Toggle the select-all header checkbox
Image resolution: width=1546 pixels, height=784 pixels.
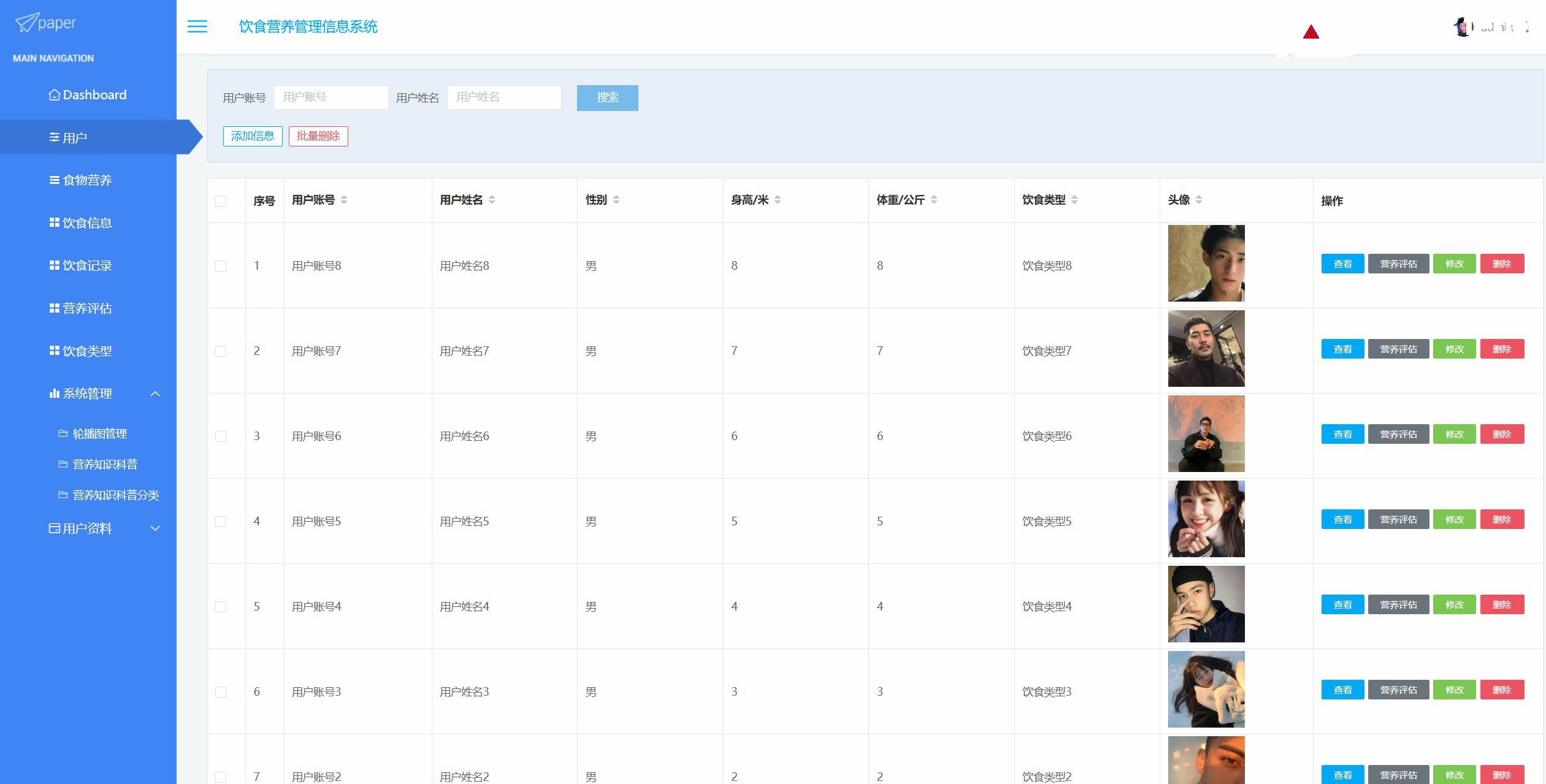pyautogui.click(x=221, y=201)
